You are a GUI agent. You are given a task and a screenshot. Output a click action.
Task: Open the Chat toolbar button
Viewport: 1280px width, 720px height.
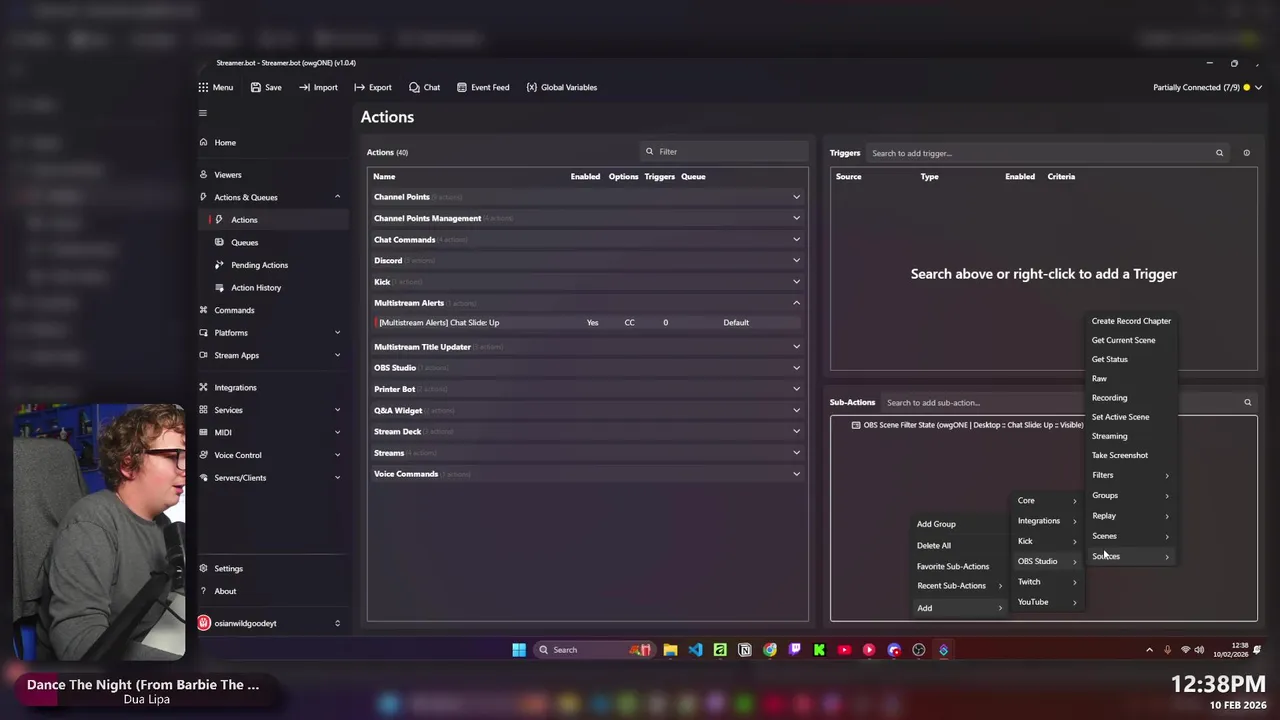tap(424, 87)
